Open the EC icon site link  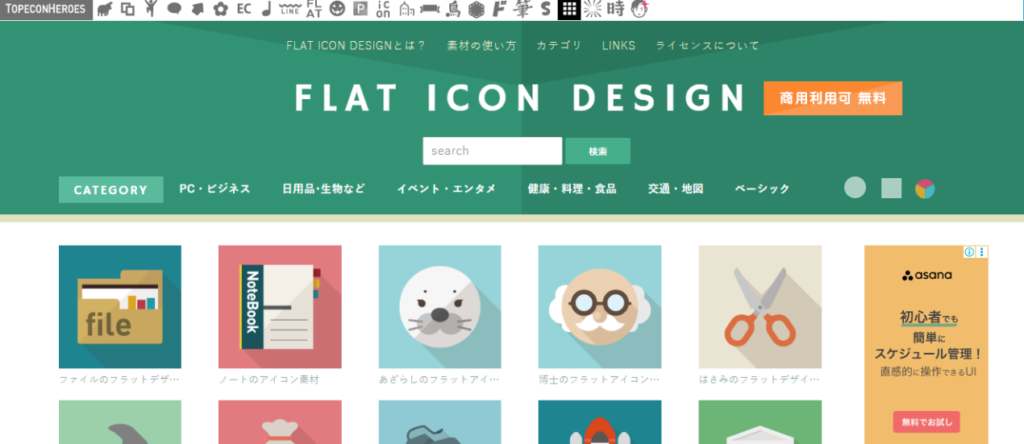(243, 10)
